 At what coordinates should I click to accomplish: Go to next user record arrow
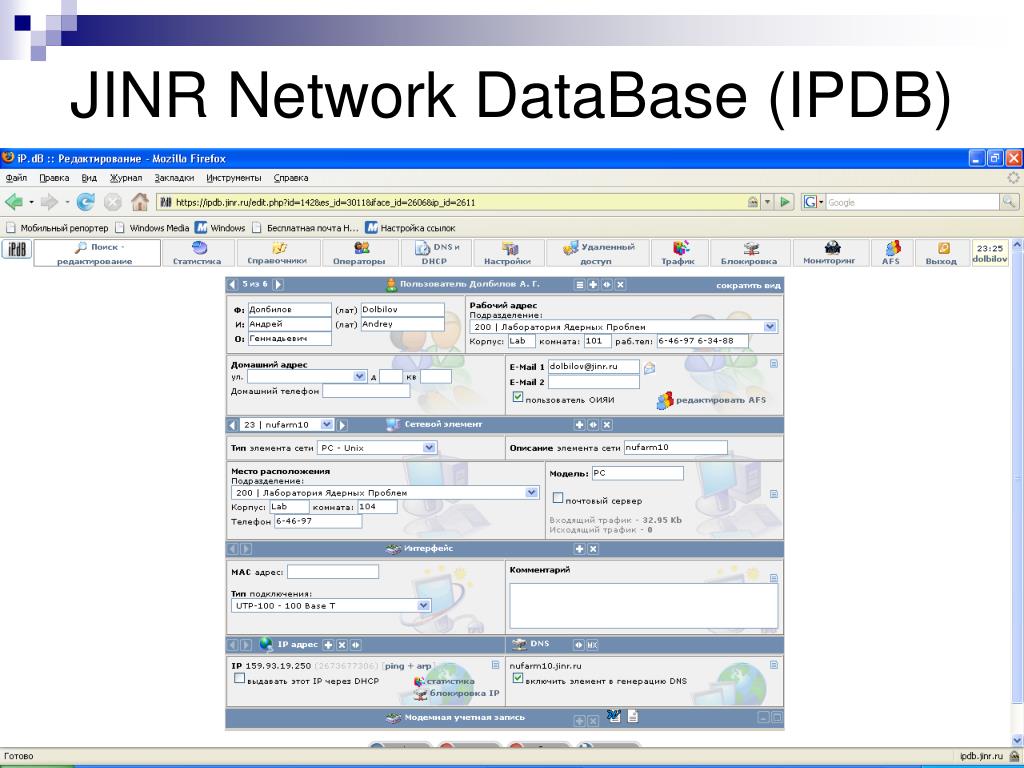(x=278, y=284)
